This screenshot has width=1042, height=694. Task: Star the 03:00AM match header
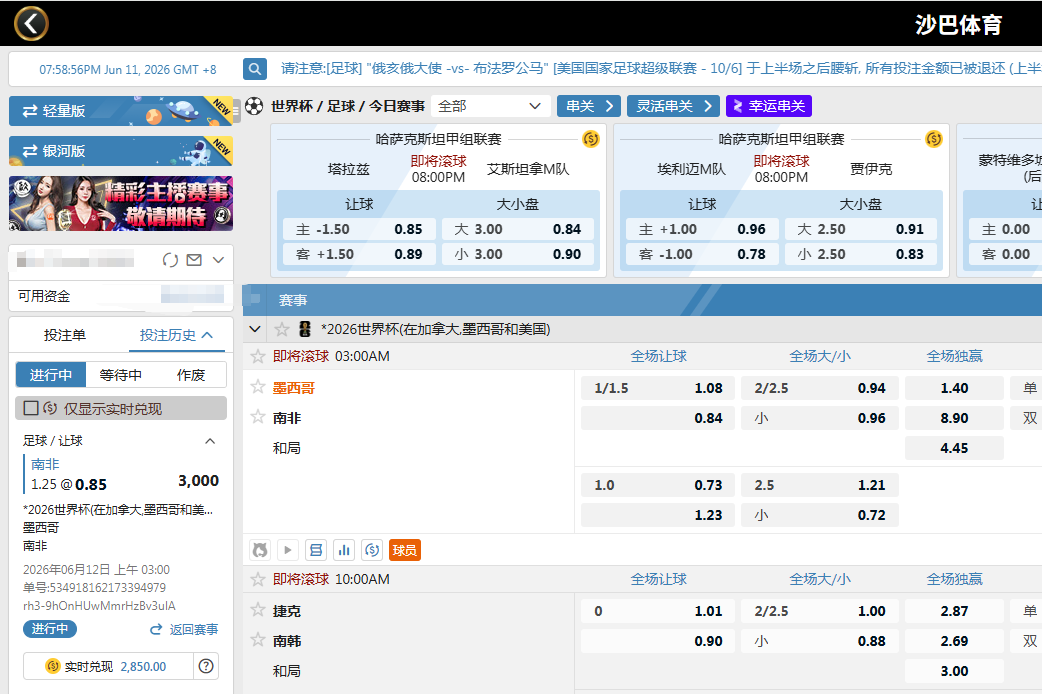[x=258, y=356]
